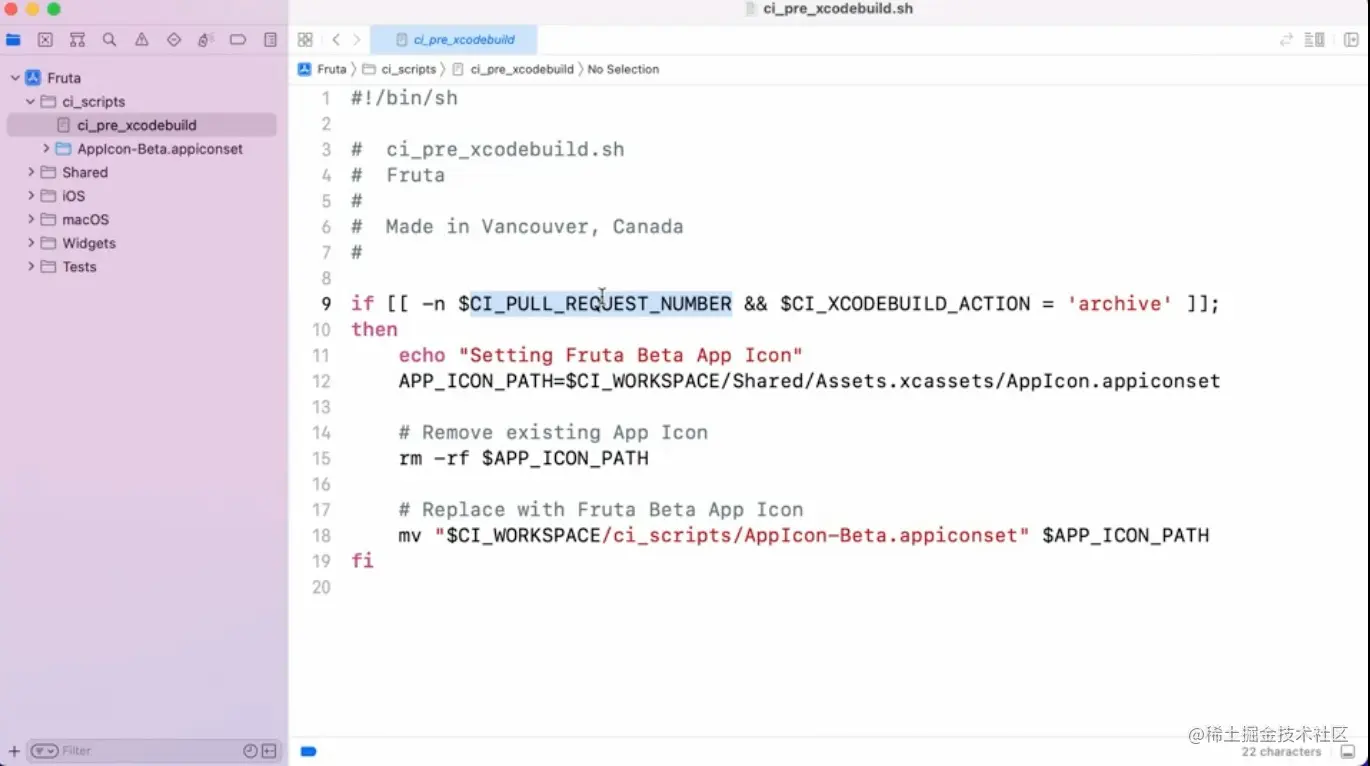Select the ci_pre_xcodebuild editor tab
The height and width of the screenshot is (766, 1370).
[x=454, y=40]
